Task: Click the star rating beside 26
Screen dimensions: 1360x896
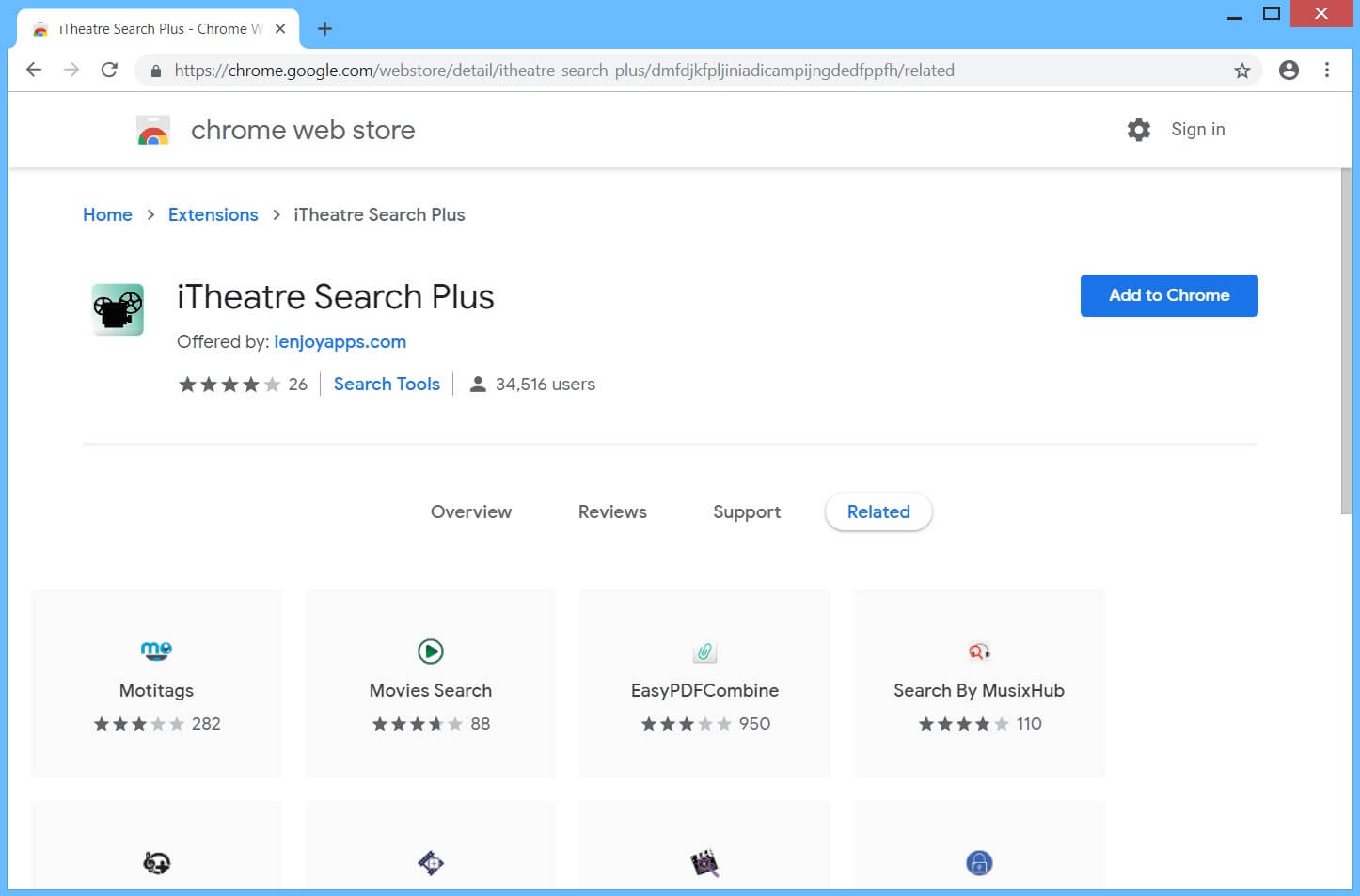Action: (229, 385)
